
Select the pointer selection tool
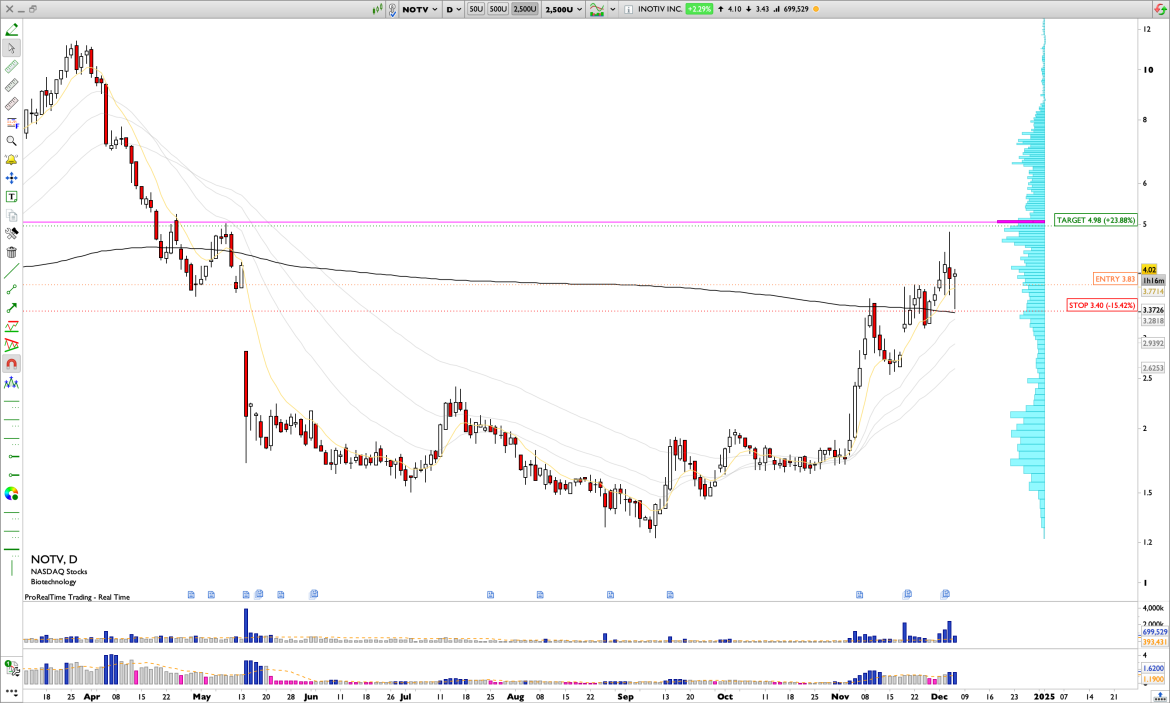point(11,49)
